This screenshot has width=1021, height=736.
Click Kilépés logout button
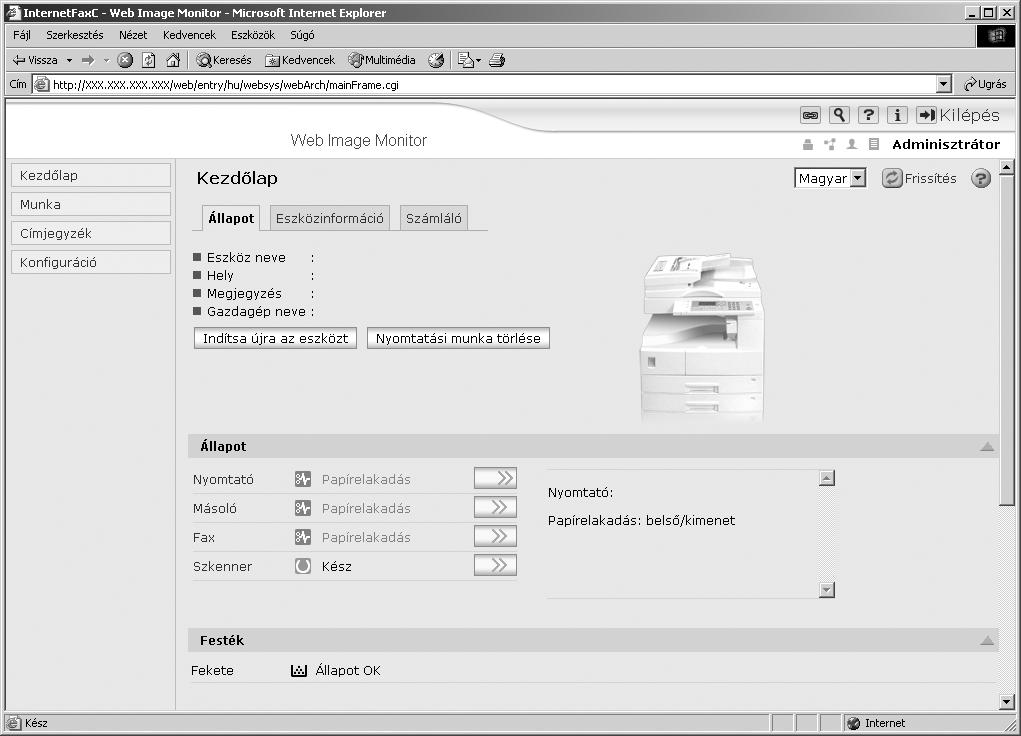tap(958, 115)
